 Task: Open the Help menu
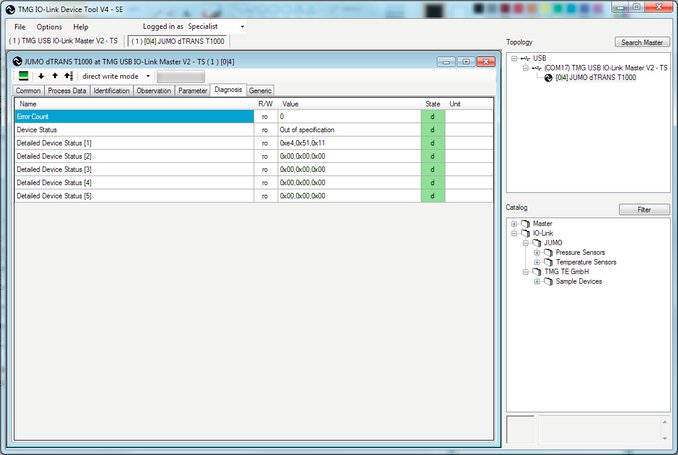tap(80, 27)
